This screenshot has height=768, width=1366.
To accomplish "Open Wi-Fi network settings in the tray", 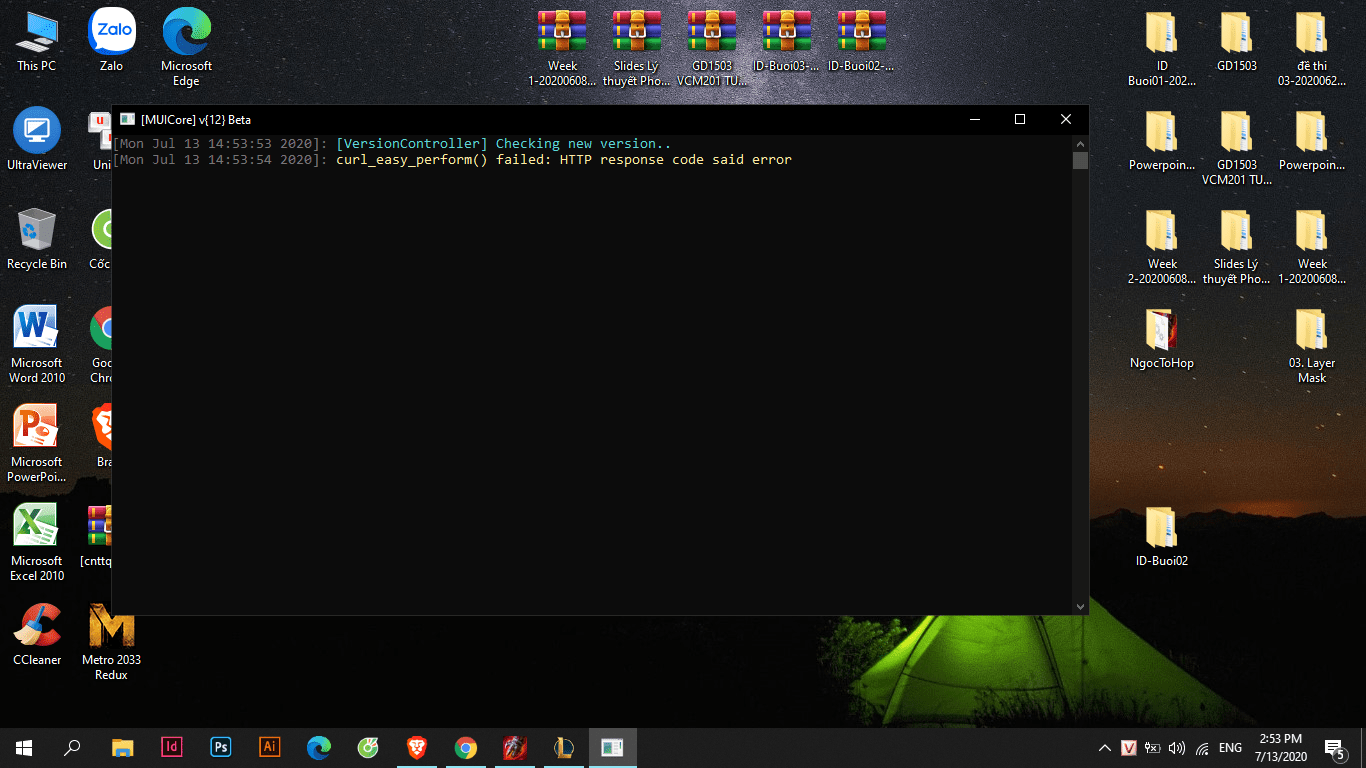I will pyautogui.click(x=1202, y=748).
